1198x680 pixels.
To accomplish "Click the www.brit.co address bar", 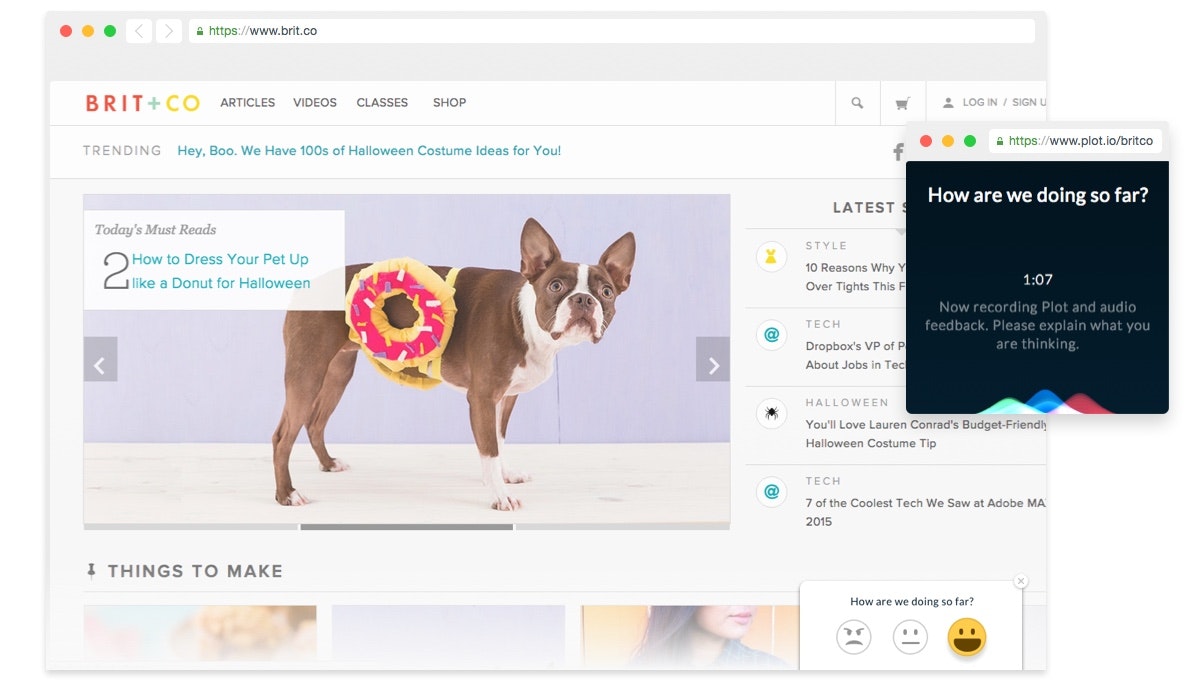I will [x=611, y=31].
